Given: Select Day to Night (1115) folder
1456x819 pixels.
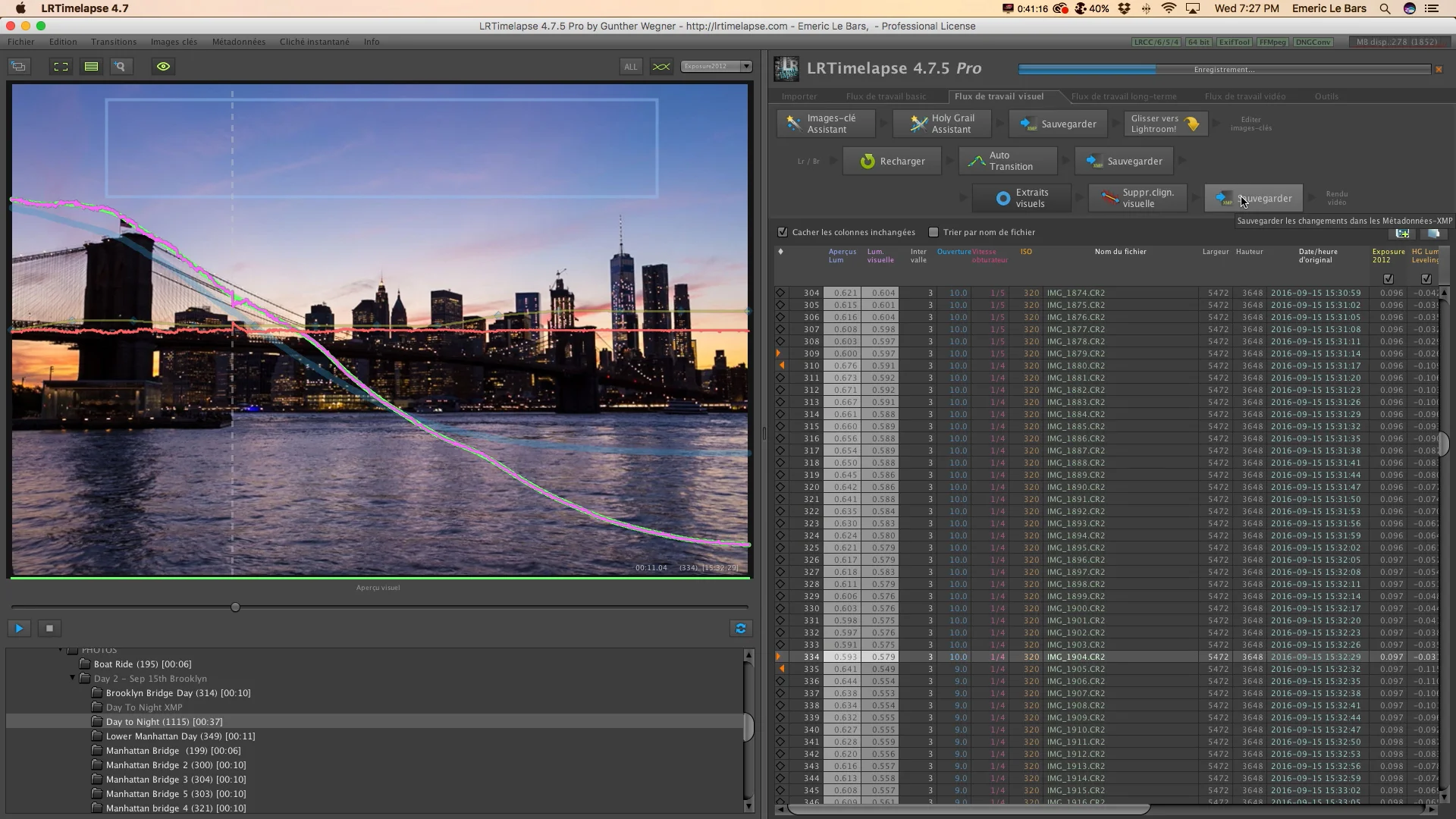Looking at the screenshot, I should pyautogui.click(x=165, y=722).
